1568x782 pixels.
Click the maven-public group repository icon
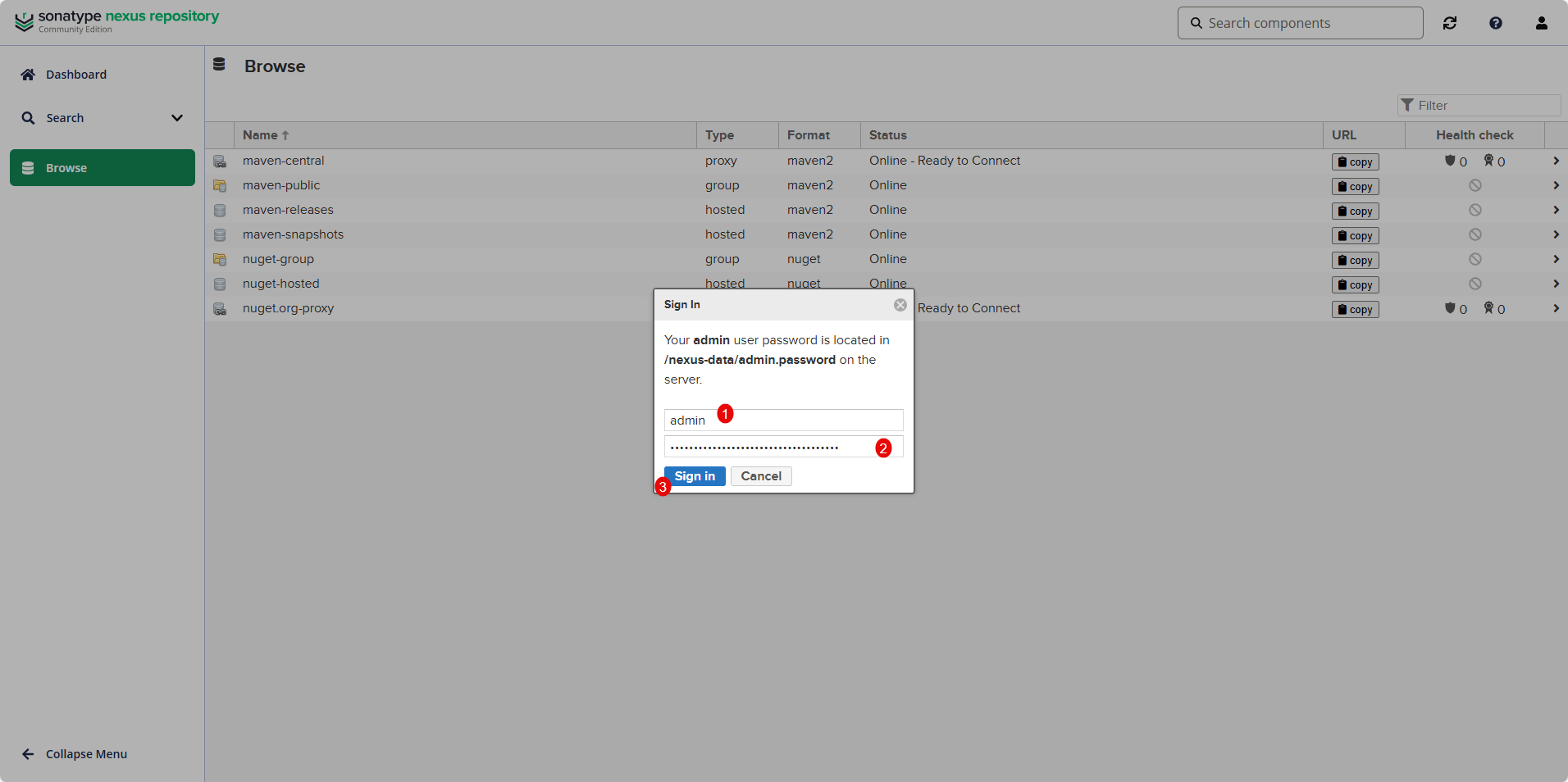(220, 186)
